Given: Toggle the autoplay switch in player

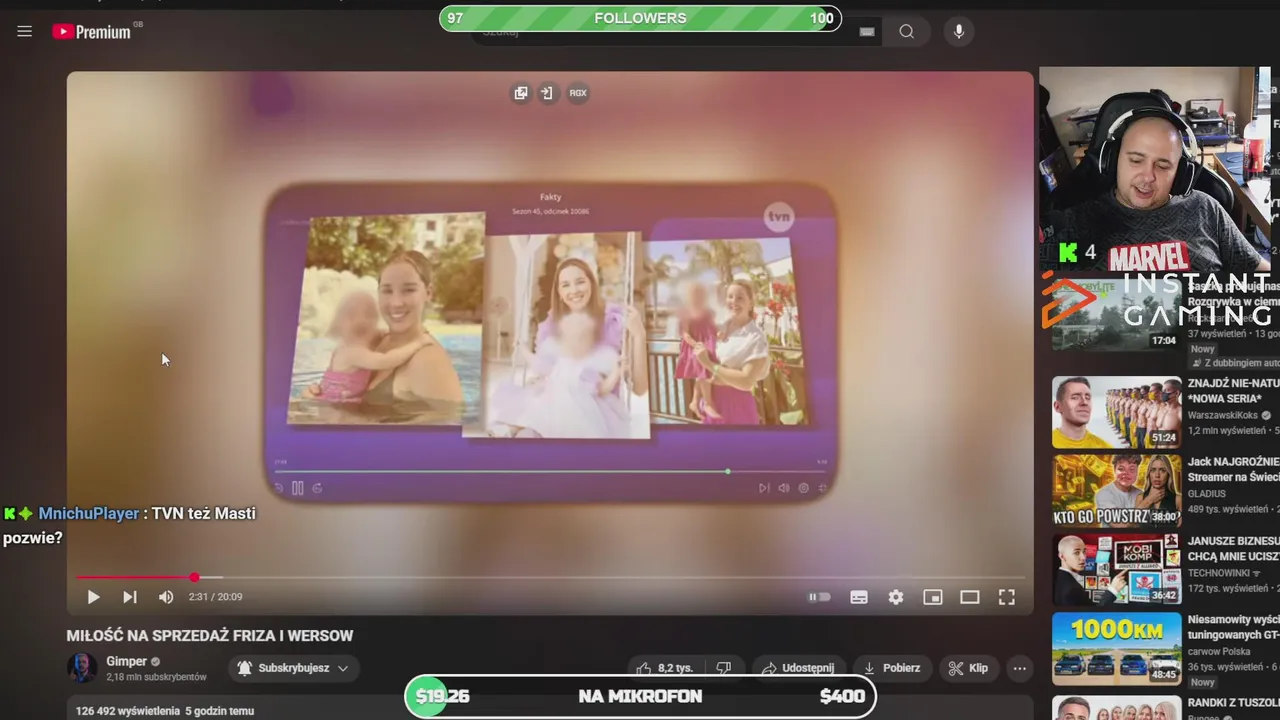Looking at the screenshot, I should point(820,597).
